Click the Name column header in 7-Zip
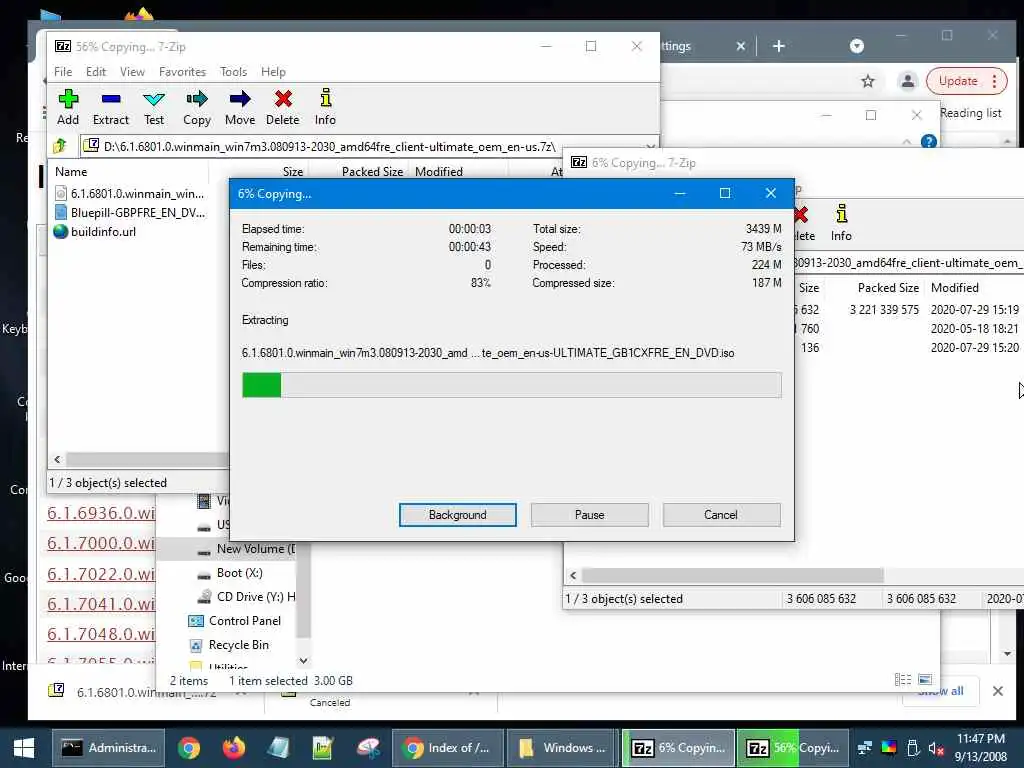Screen dimensions: 1024x768 tap(71, 172)
